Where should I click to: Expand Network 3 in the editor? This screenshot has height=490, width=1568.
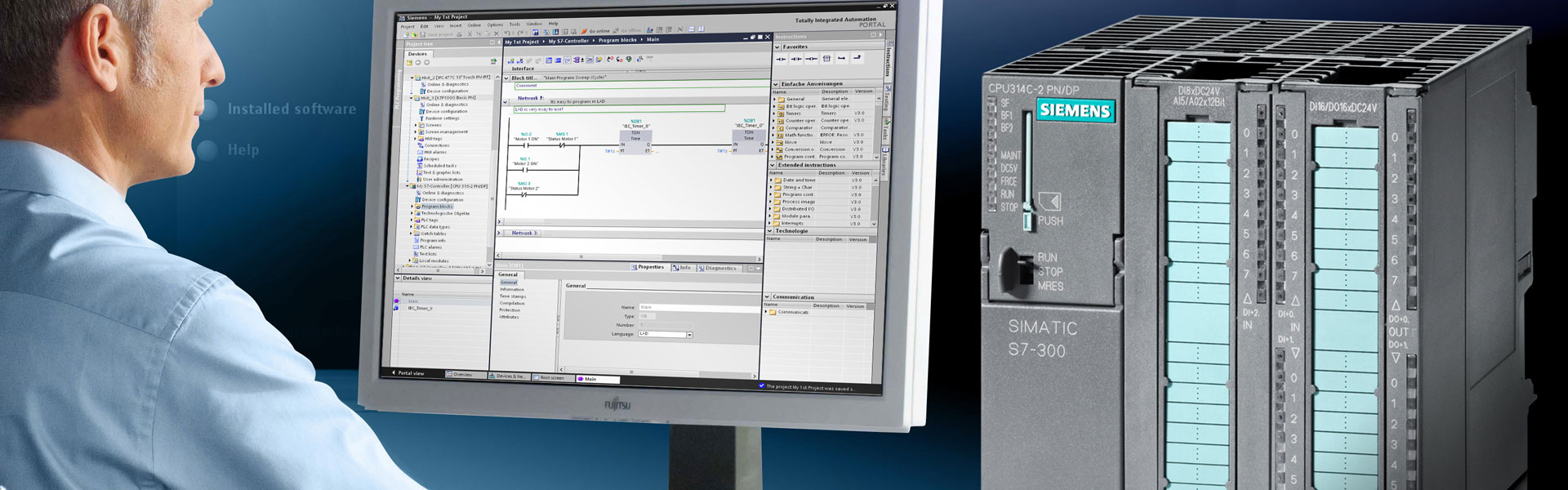point(501,233)
